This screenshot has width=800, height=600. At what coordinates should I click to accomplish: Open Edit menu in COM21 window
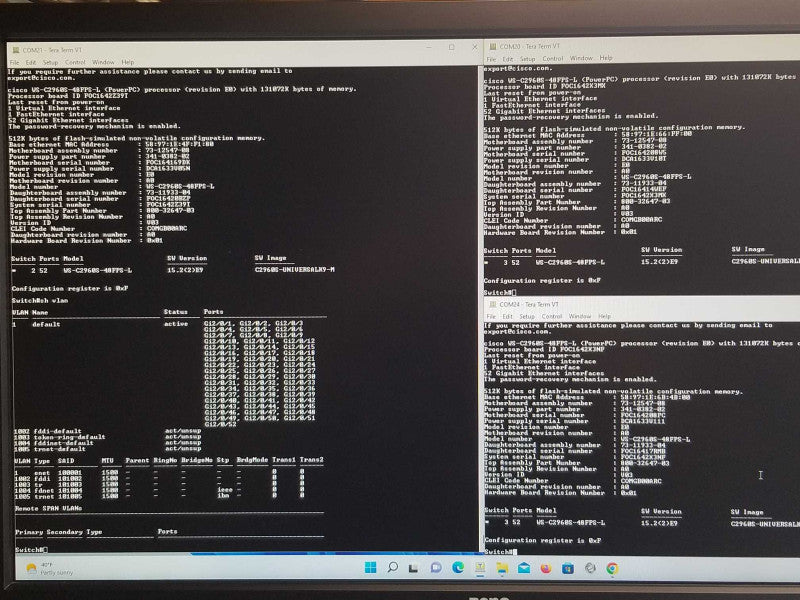[x=31, y=62]
